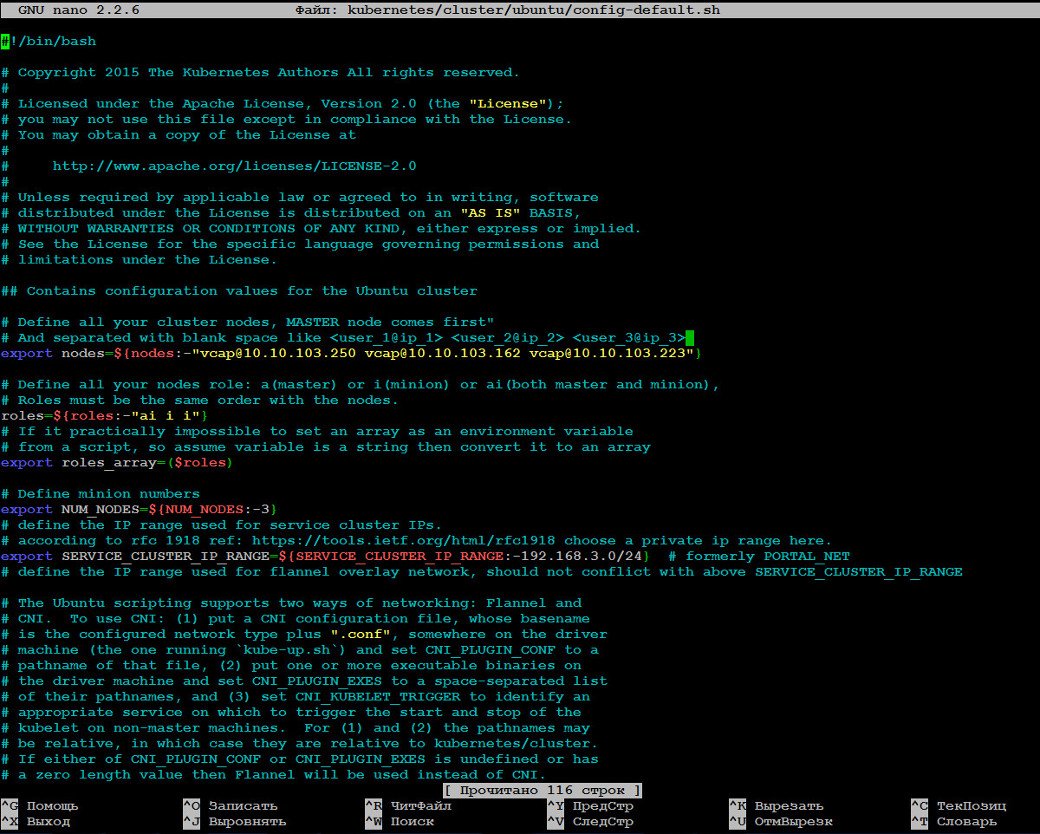Click the ^J Выровнять justify shortcut
The image size is (1040, 834).
235,821
